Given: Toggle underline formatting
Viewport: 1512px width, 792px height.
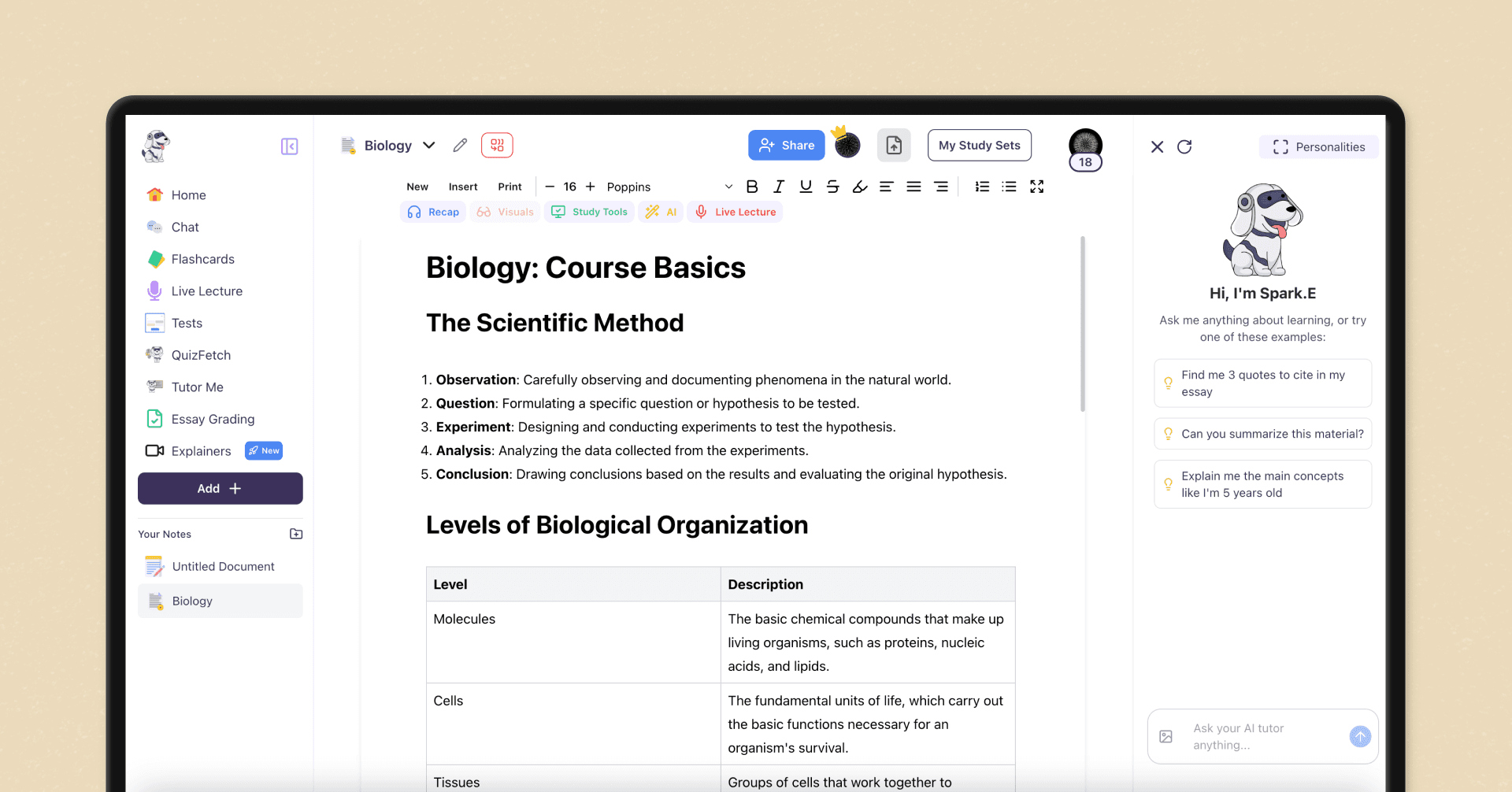Looking at the screenshot, I should pyautogui.click(x=805, y=187).
